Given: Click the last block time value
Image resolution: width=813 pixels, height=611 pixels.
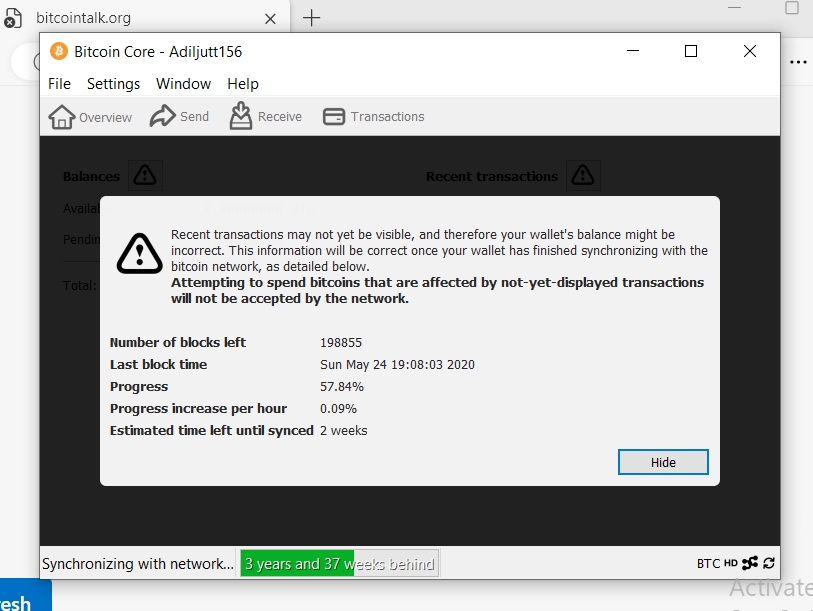Looking at the screenshot, I should [397, 365].
